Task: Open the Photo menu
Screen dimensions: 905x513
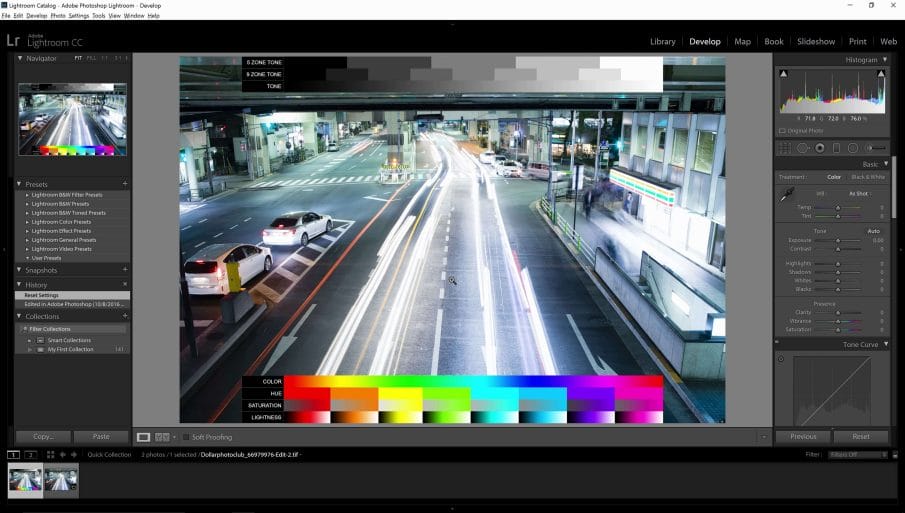Action: tap(58, 16)
